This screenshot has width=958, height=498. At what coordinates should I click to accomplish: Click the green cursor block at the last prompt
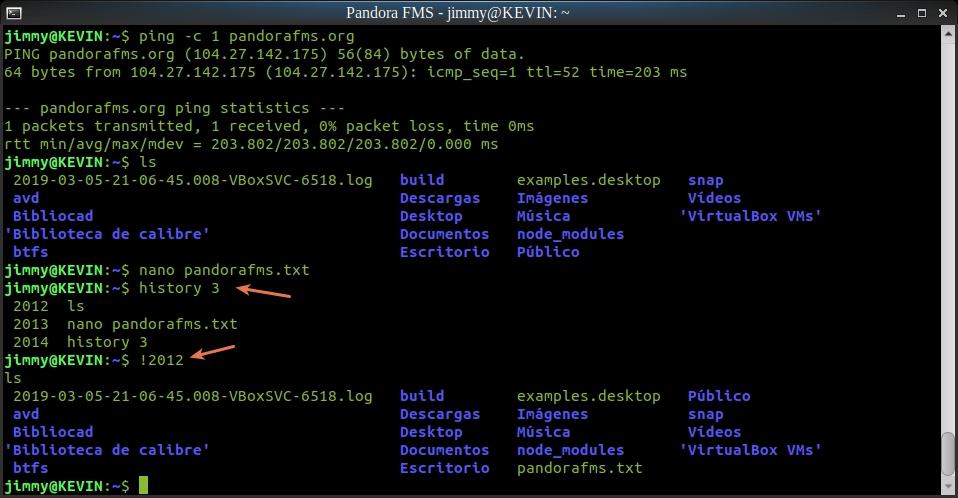click(143, 486)
